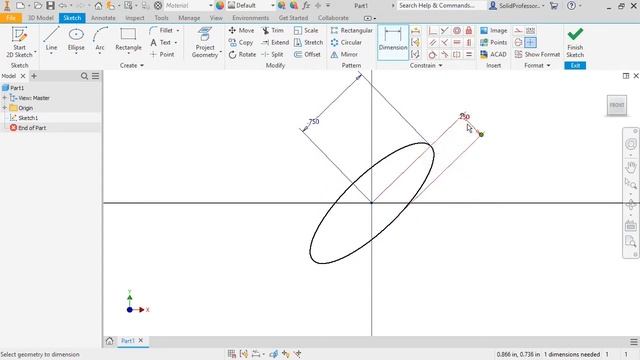640x360 pixels.
Task: Click Finish Sketch button
Action: tap(575, 42)
